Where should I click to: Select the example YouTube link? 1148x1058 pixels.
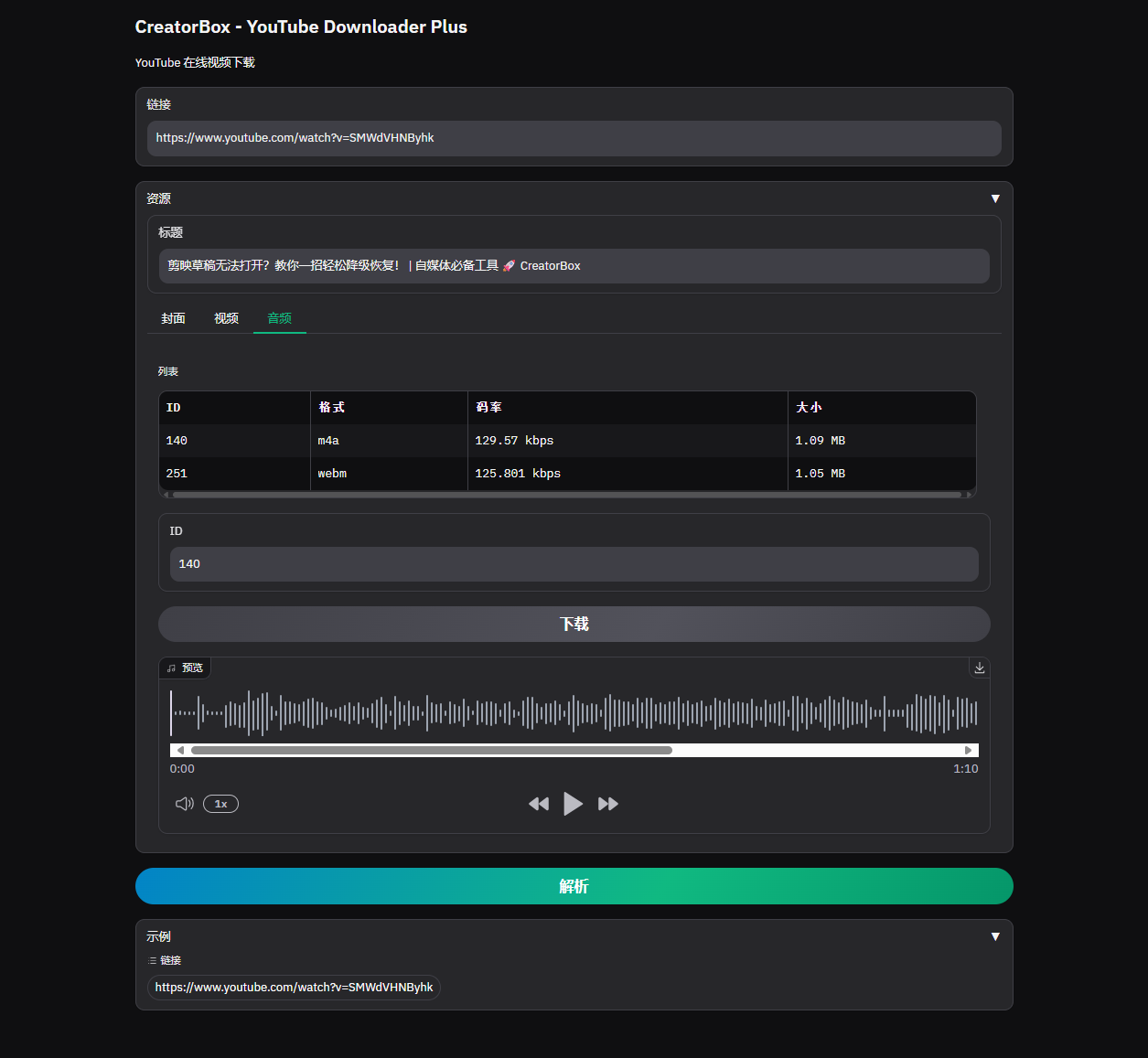coord(294,988)
